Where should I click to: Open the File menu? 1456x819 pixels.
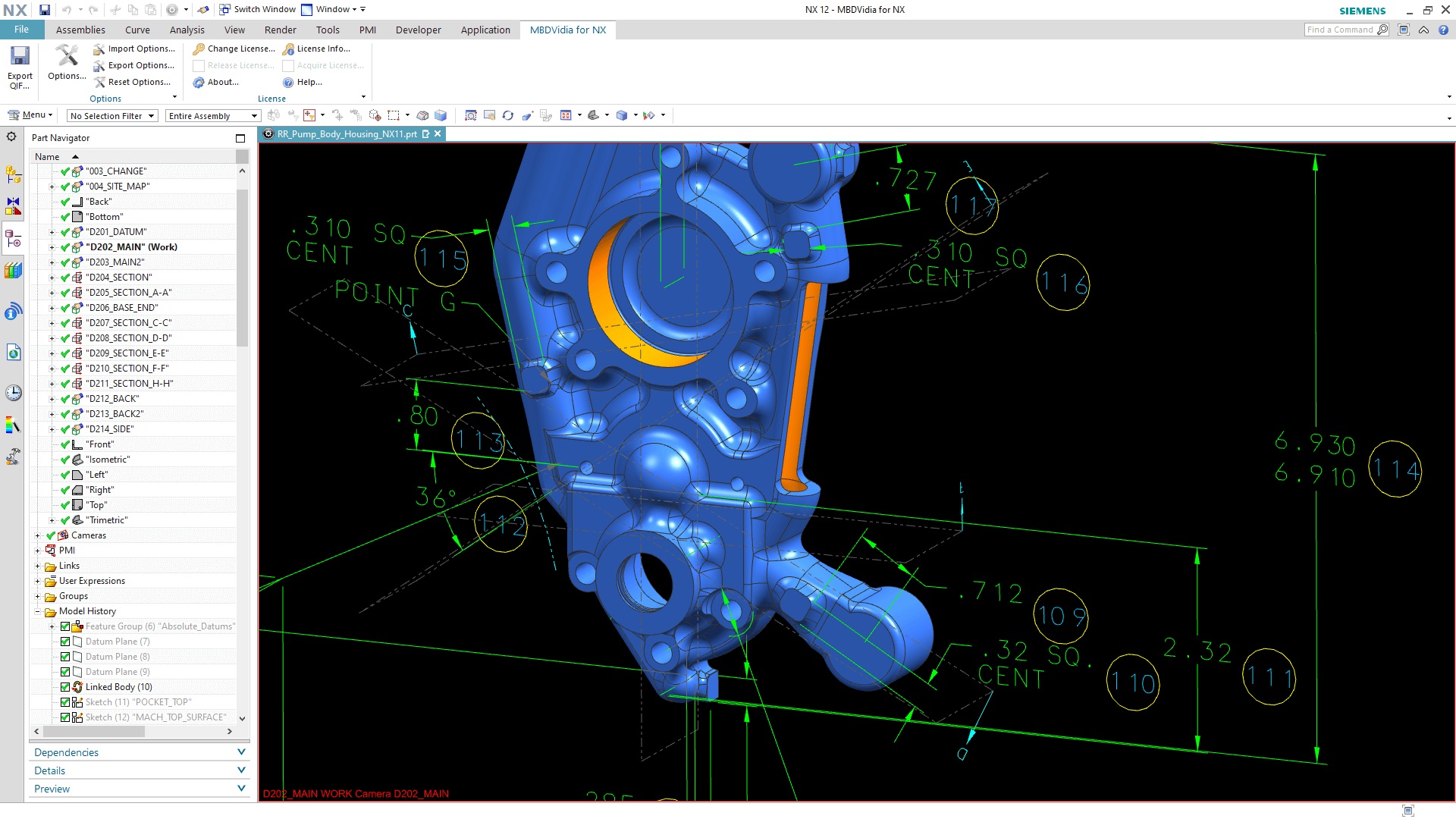coord(21,30)
